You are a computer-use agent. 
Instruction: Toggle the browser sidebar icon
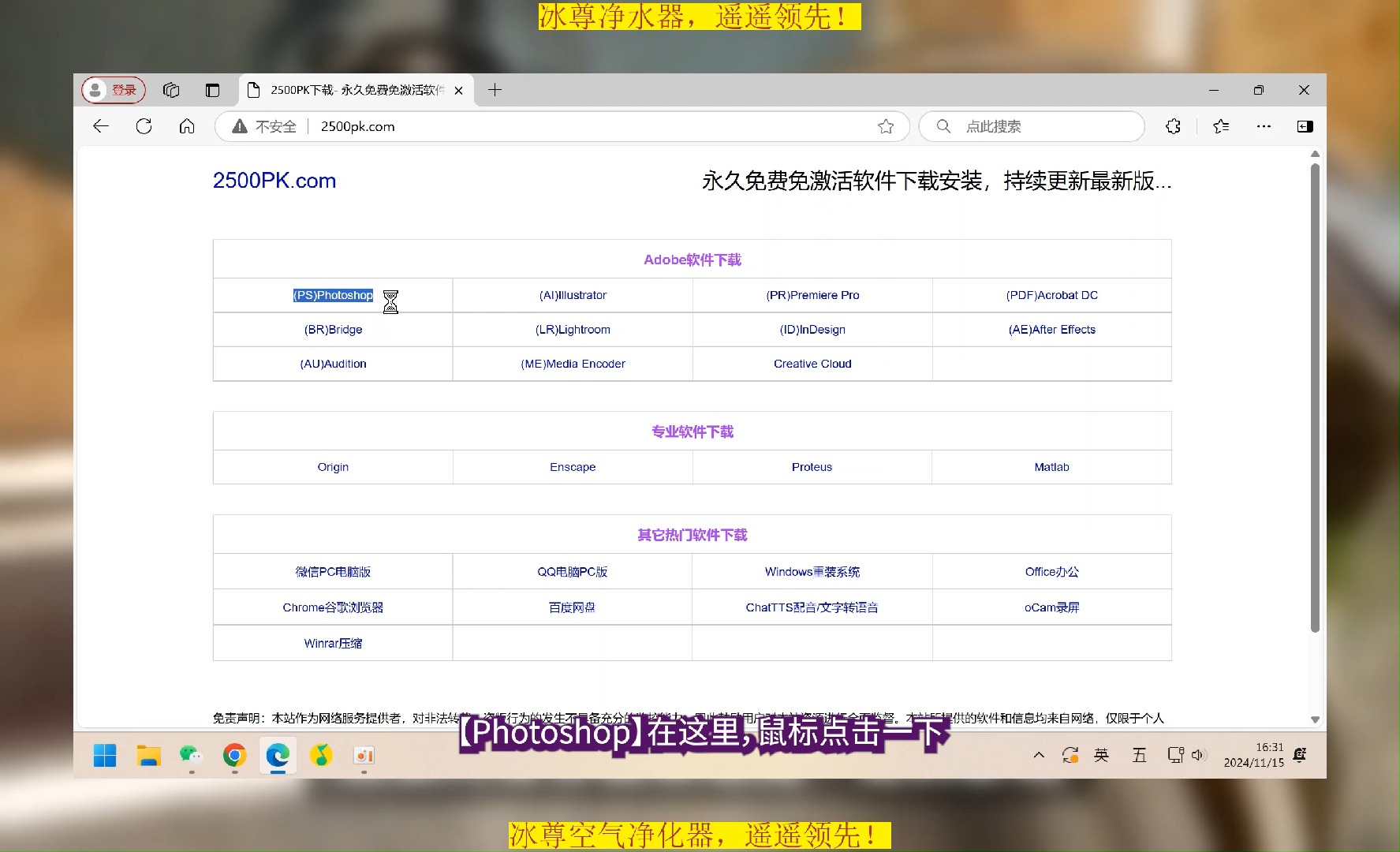1305,126
